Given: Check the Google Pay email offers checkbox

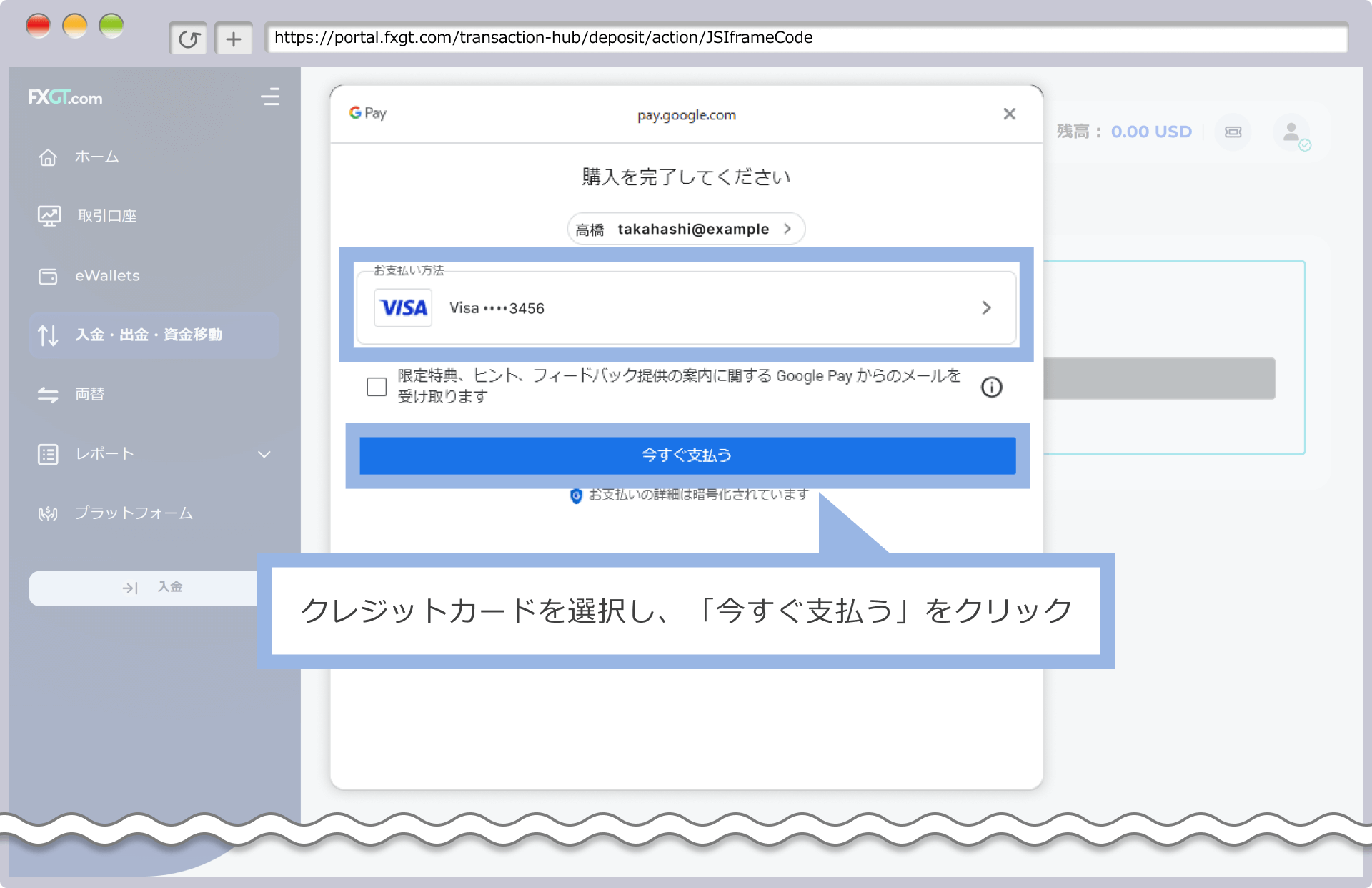Looking at the screenshot, I should coord(377,387).
